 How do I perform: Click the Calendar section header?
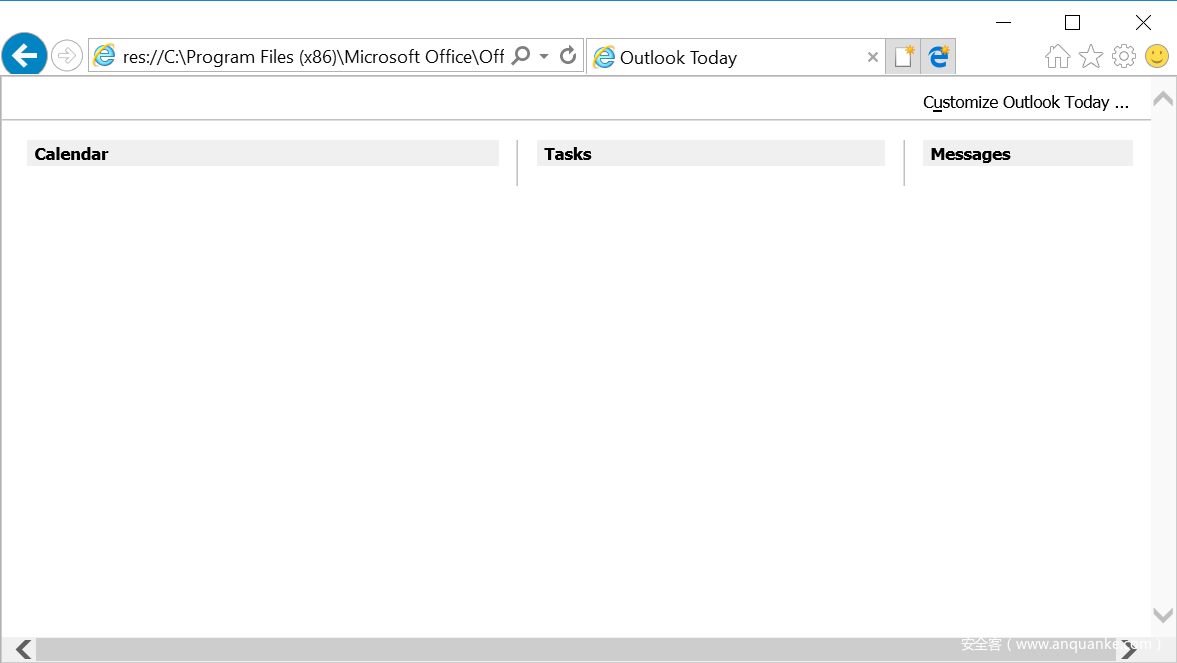[263, 153]
